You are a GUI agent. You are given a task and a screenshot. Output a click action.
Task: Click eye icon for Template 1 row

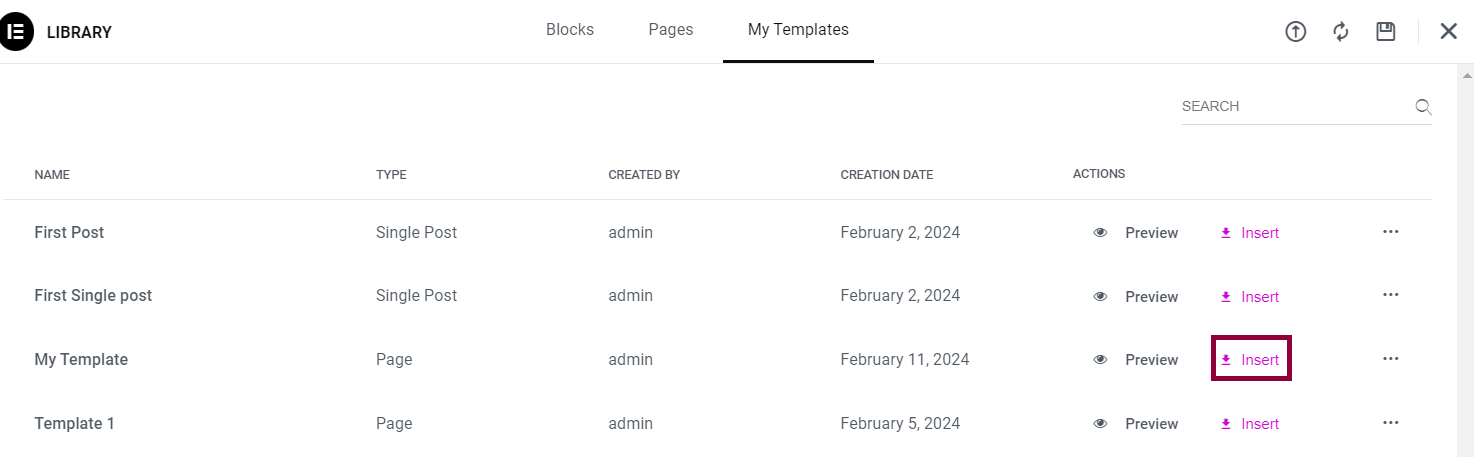[x=1100, y=424]
